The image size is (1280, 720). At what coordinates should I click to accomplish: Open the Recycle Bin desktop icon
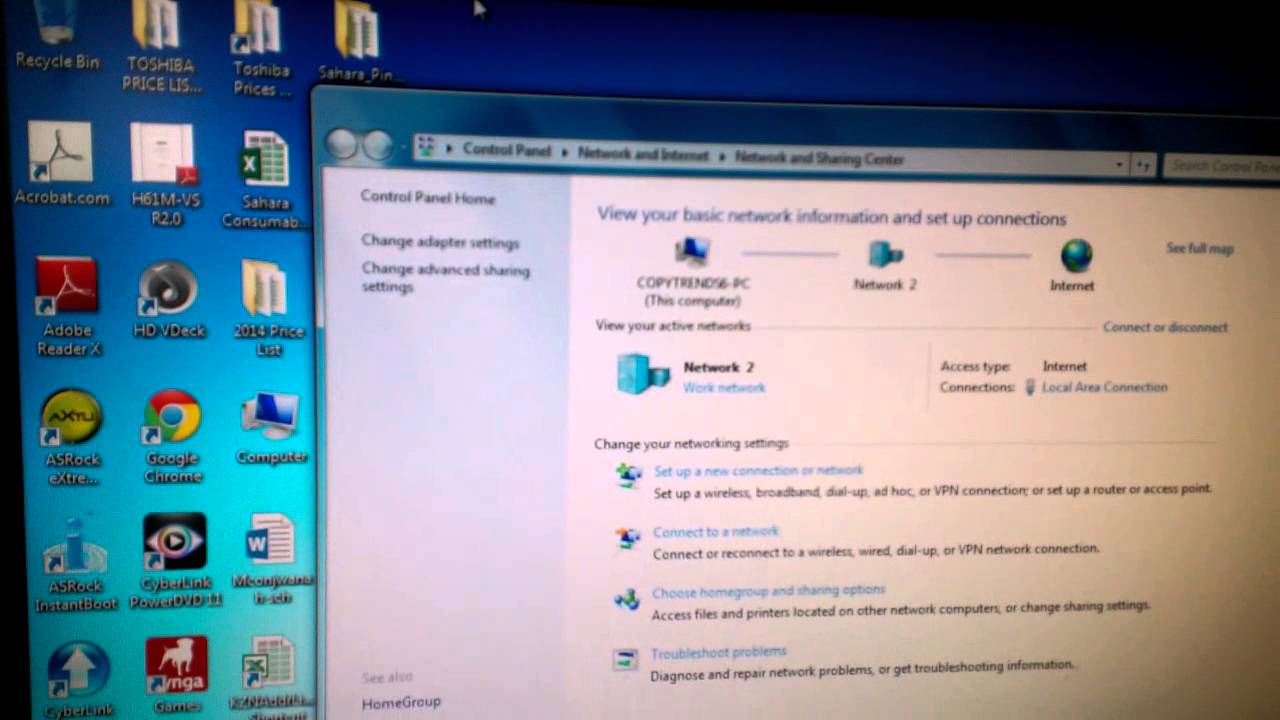tap(57, 35)
